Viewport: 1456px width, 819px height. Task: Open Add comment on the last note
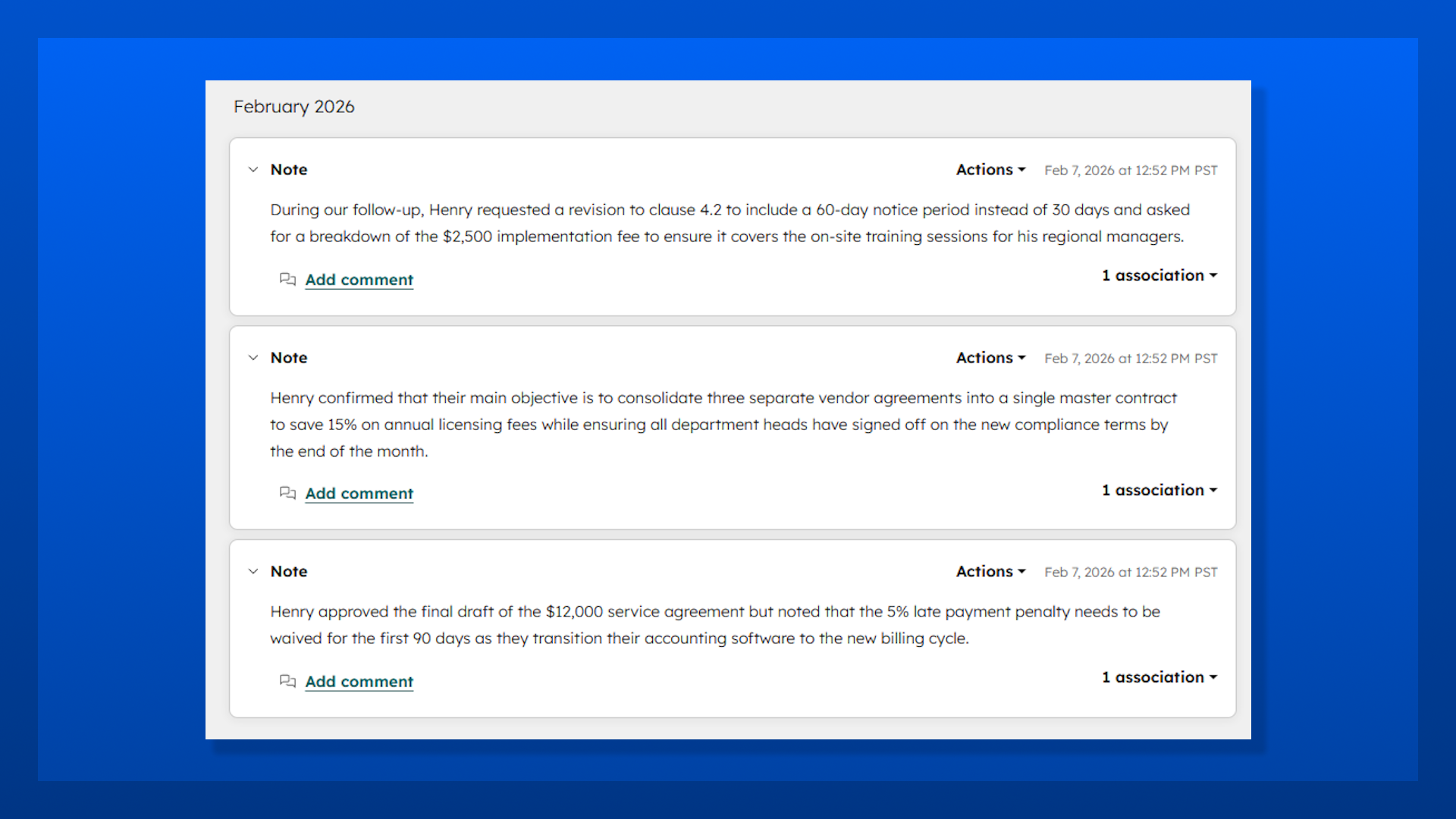click(x=359, y=682)
